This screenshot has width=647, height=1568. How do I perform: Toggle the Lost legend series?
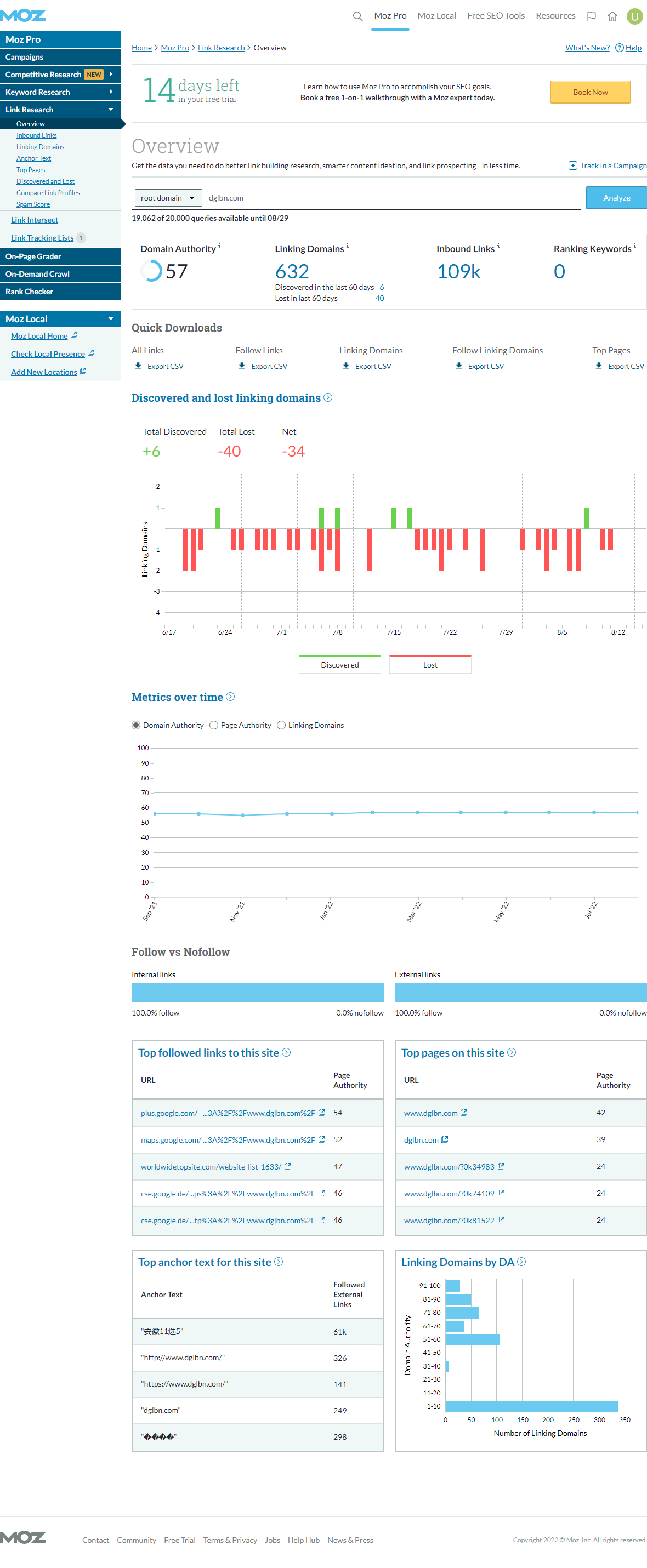(x=430, y=664)
